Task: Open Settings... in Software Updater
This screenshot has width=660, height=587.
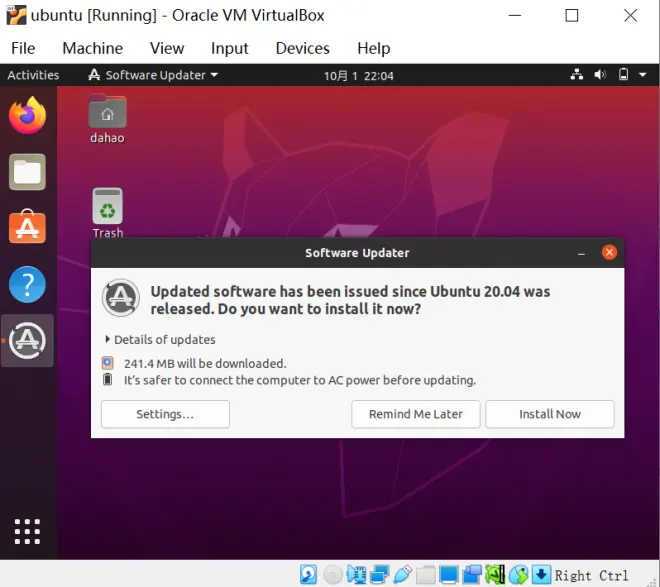Action: (165, 414)
